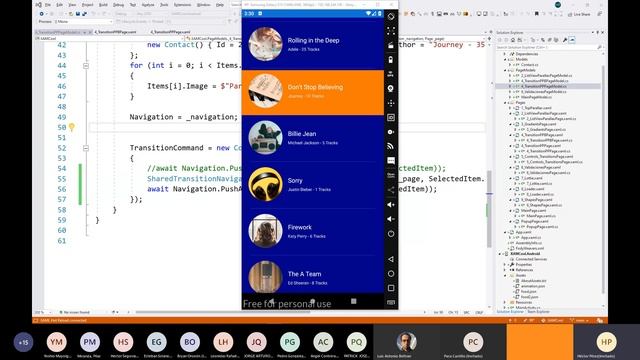The width and height of the screenshot is (640, 360).
Task: Select animation.json in the Assets folder
Action: tap(533, 286)
